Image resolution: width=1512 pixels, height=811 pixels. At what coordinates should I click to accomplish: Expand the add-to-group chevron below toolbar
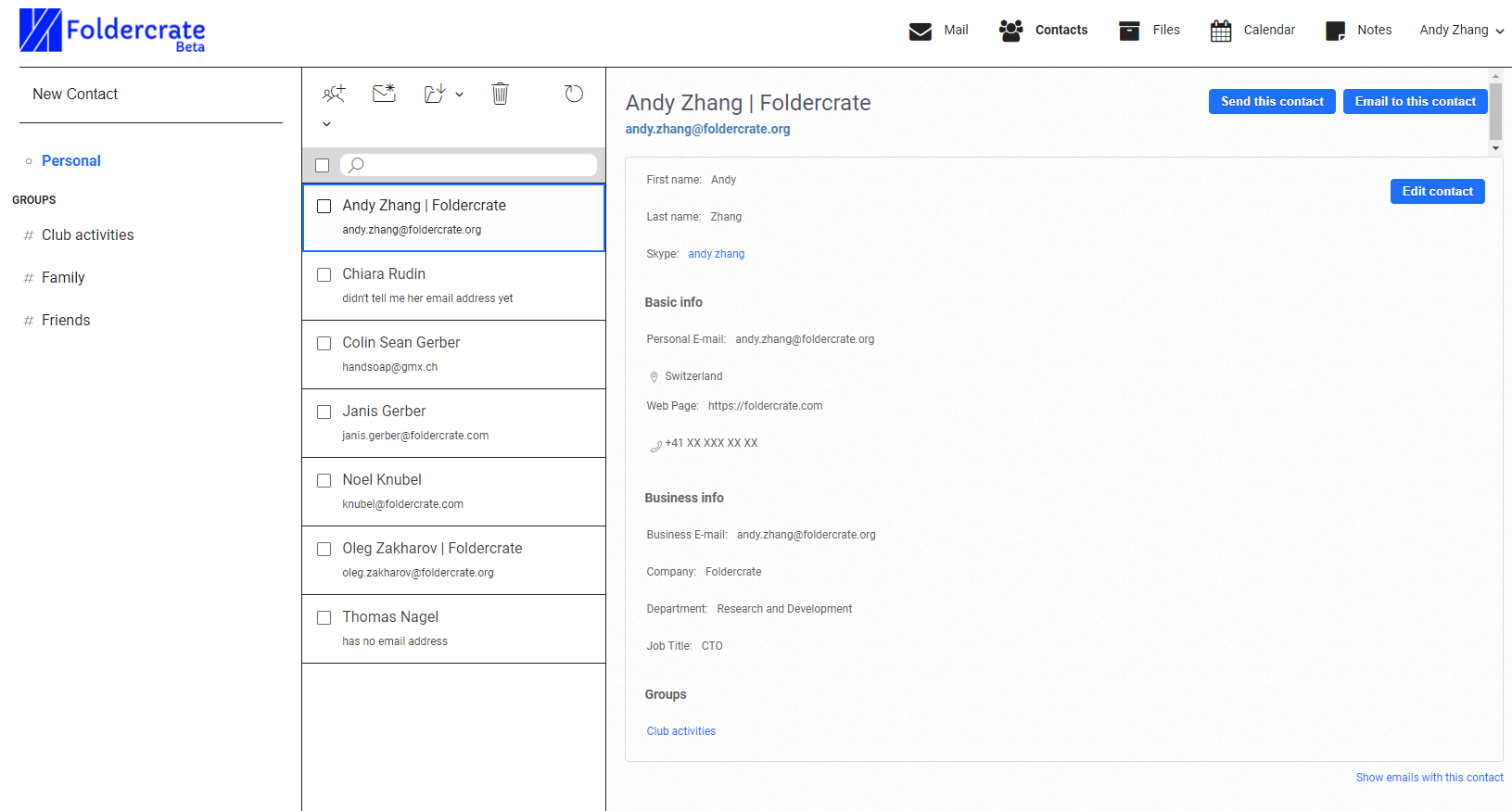[x=326, y=123]
